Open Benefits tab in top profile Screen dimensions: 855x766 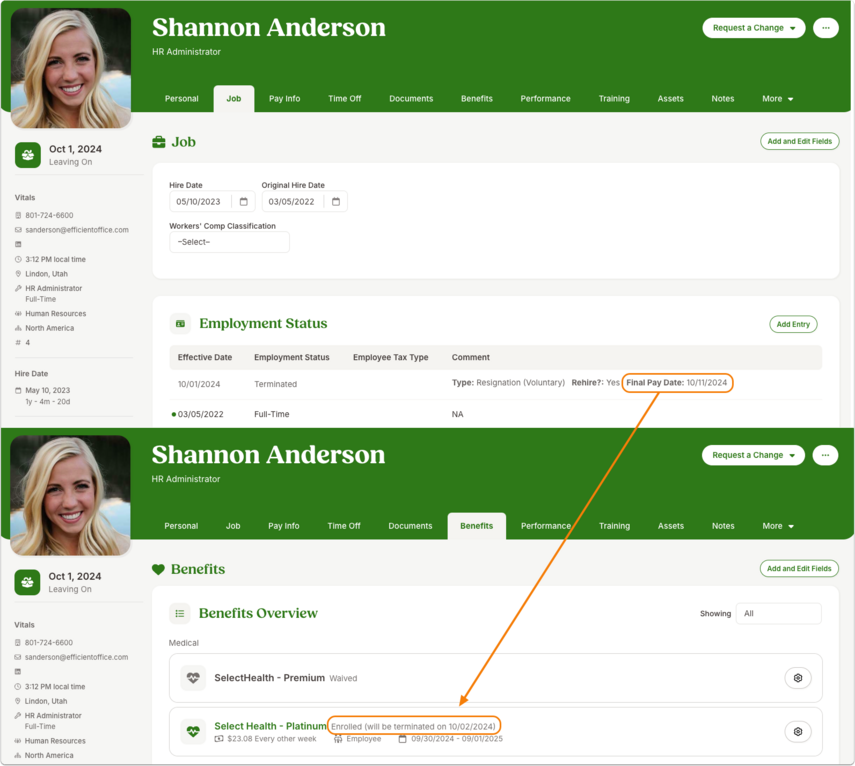click(x=477, y=99)
